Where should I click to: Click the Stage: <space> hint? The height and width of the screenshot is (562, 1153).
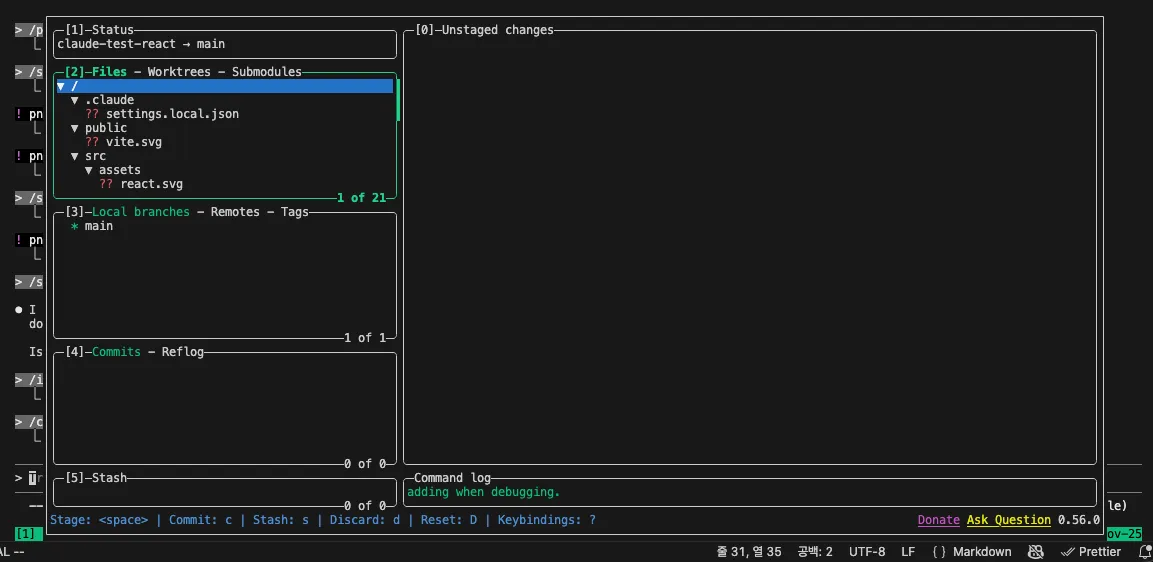click(99, 520)
